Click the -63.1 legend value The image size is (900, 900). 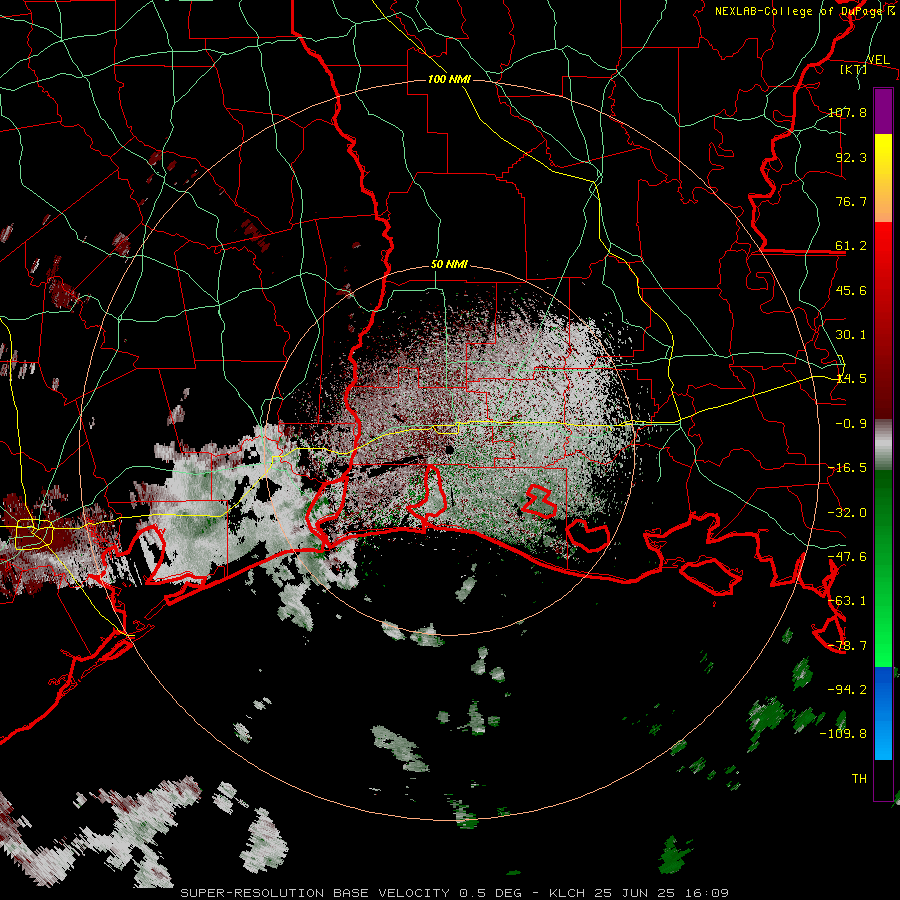tap(847, 601)
